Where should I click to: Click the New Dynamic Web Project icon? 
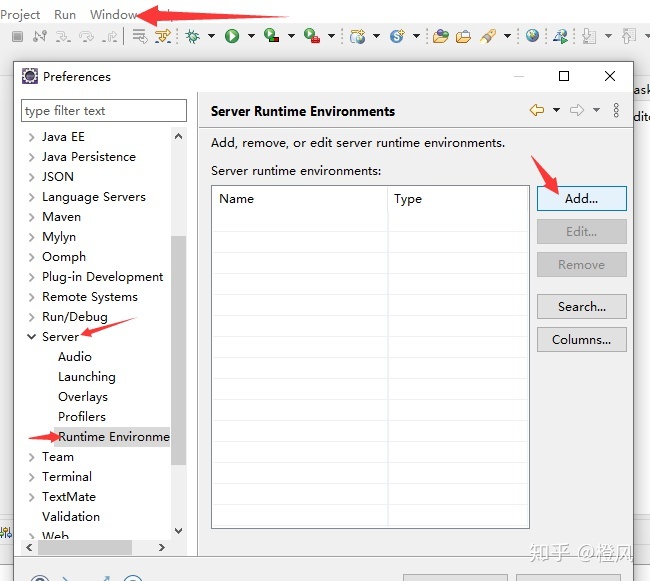click(x=357, y=36)
